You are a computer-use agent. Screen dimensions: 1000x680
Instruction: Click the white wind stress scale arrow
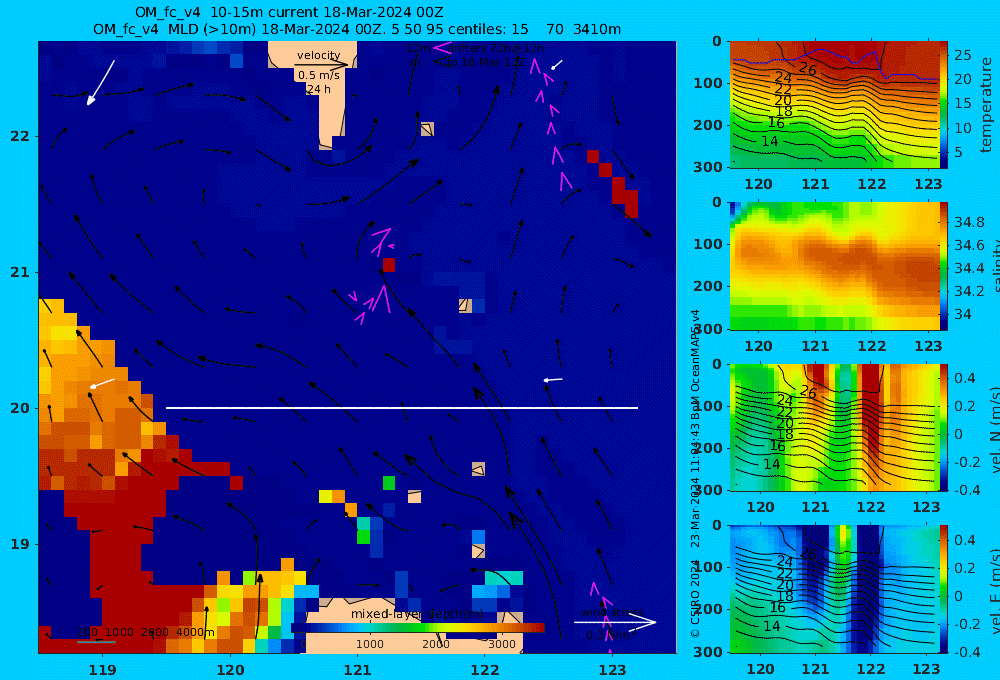click(x=615, y=622)
